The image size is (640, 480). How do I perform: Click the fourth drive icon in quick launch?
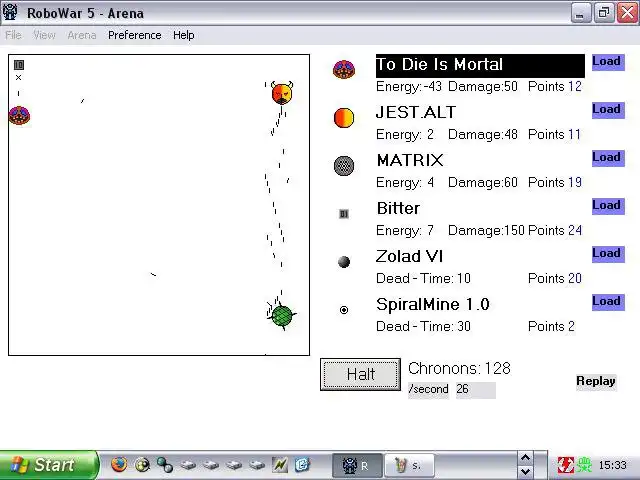257,465
